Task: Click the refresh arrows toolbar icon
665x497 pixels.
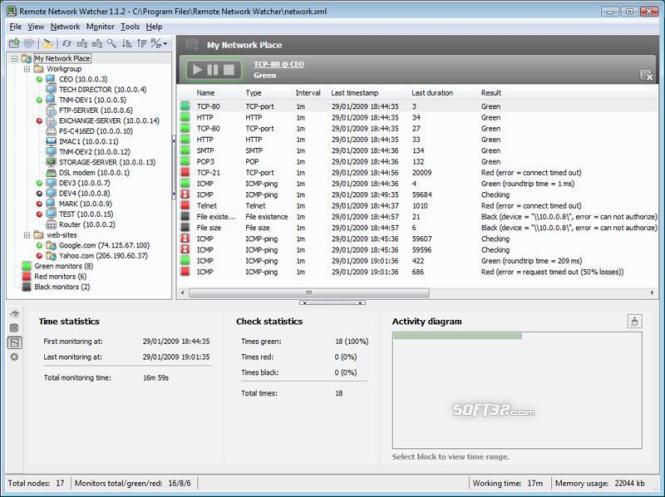Action: click(67, 43)
